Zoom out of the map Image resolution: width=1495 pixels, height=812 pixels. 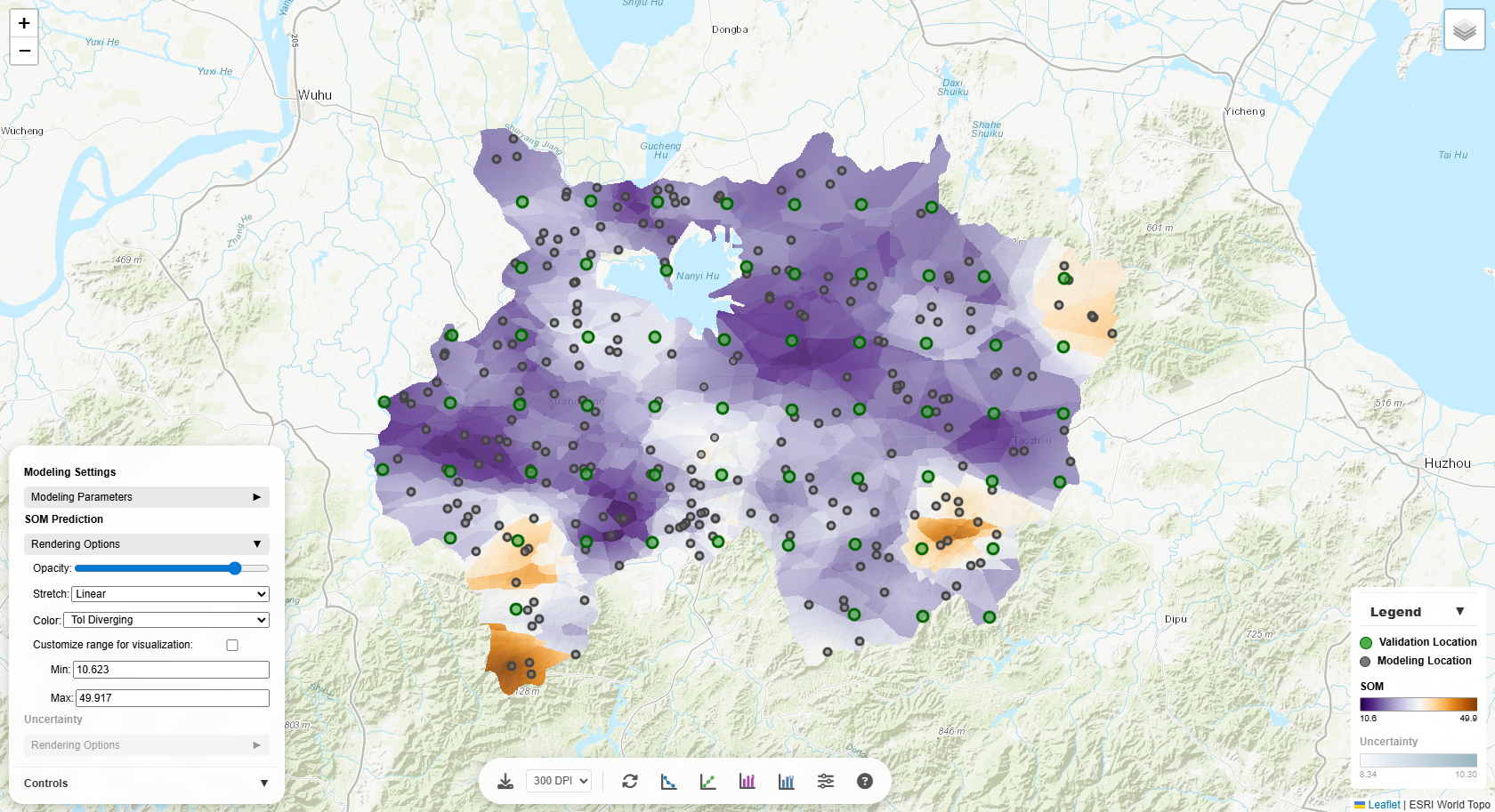coord(24,51)
